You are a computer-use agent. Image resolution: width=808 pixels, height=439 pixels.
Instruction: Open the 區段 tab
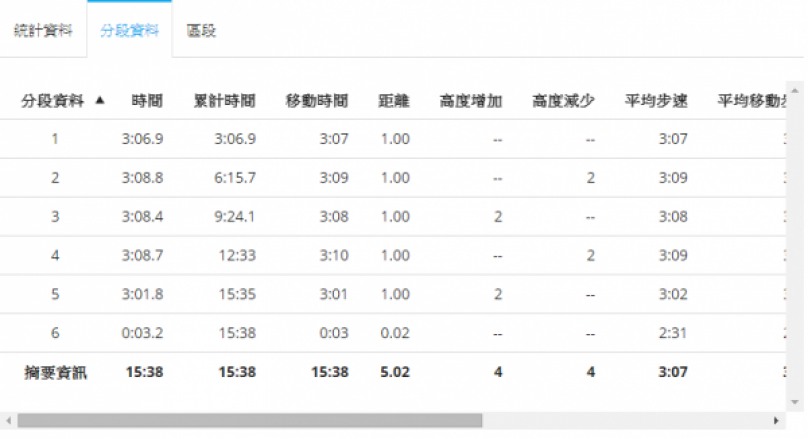[201, 30]
